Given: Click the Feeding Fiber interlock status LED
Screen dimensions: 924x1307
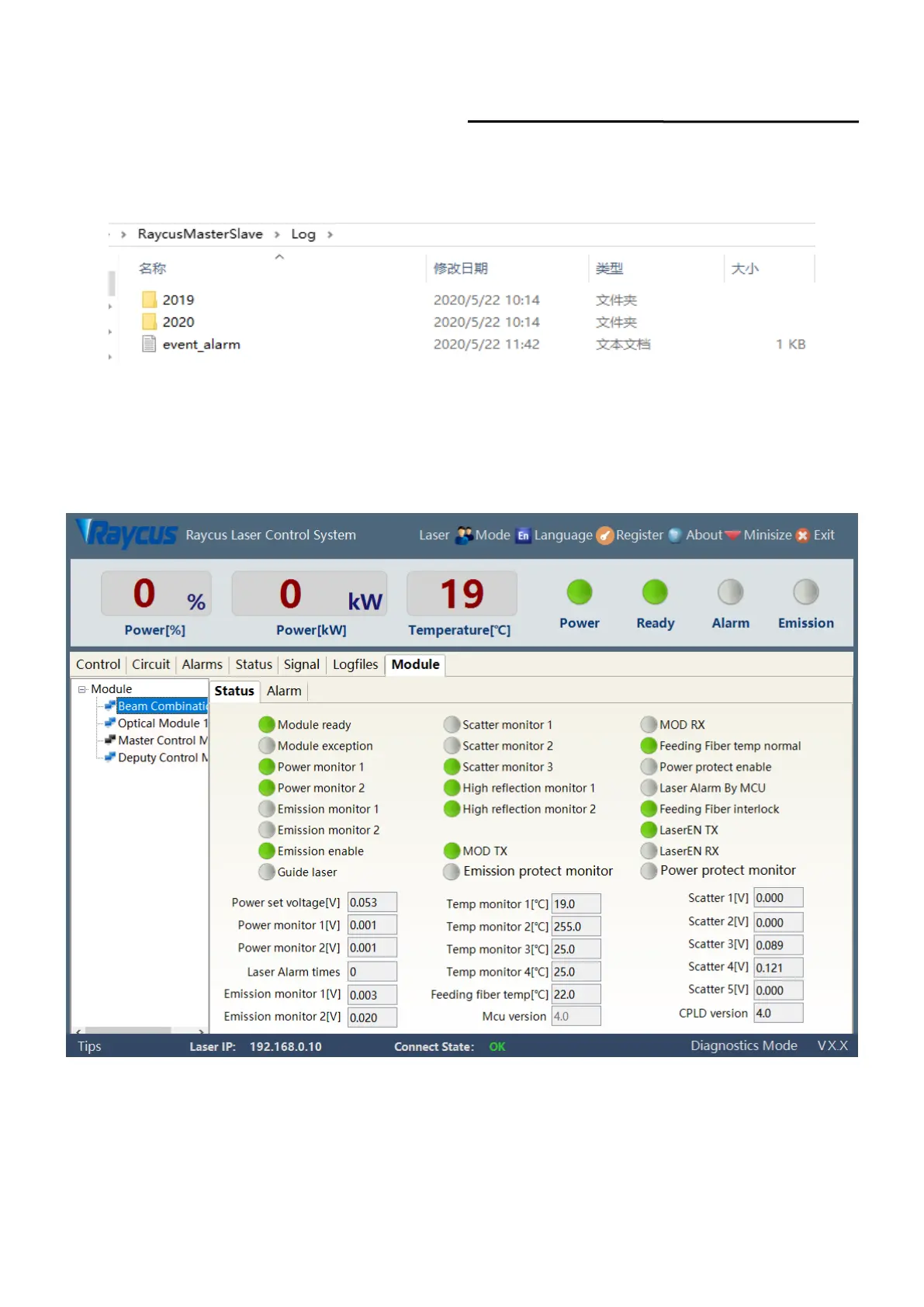Looking at the screenshot, I should click(x=649, y=809).
